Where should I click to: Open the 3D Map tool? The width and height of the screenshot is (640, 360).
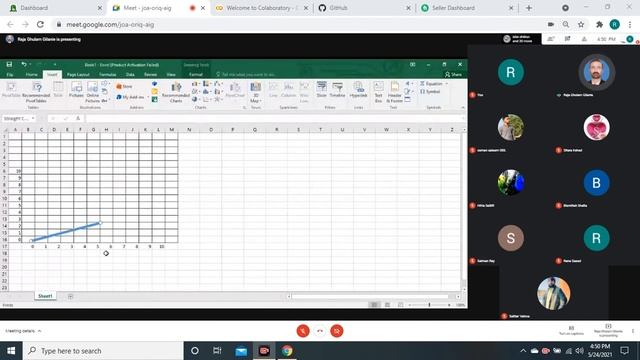pos(255,92)
